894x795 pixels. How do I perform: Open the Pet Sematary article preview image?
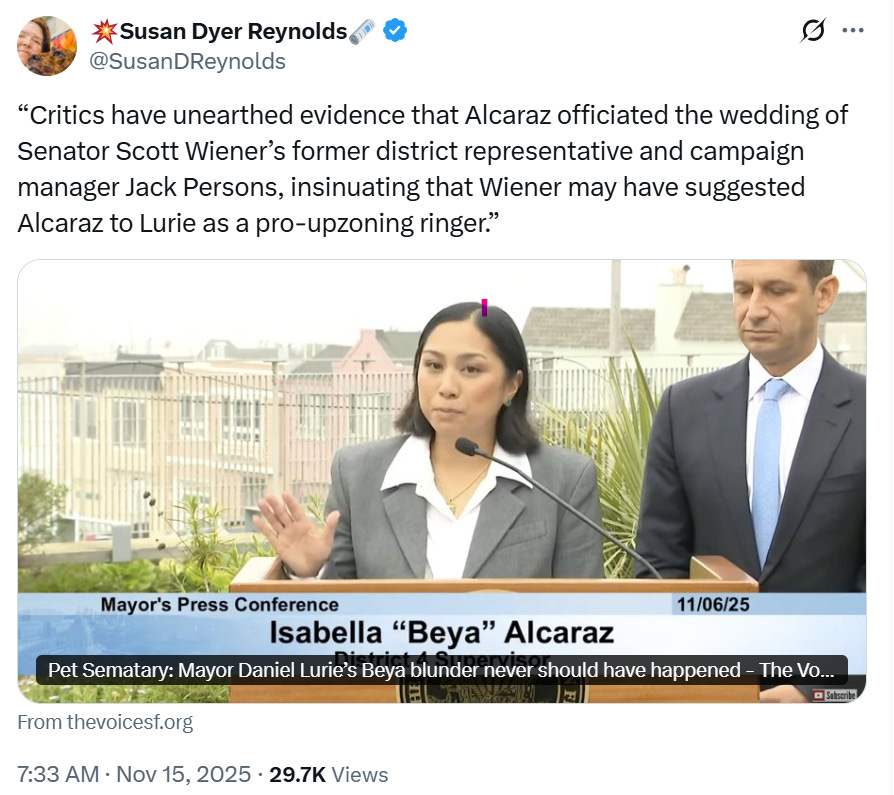click(442, 481)
